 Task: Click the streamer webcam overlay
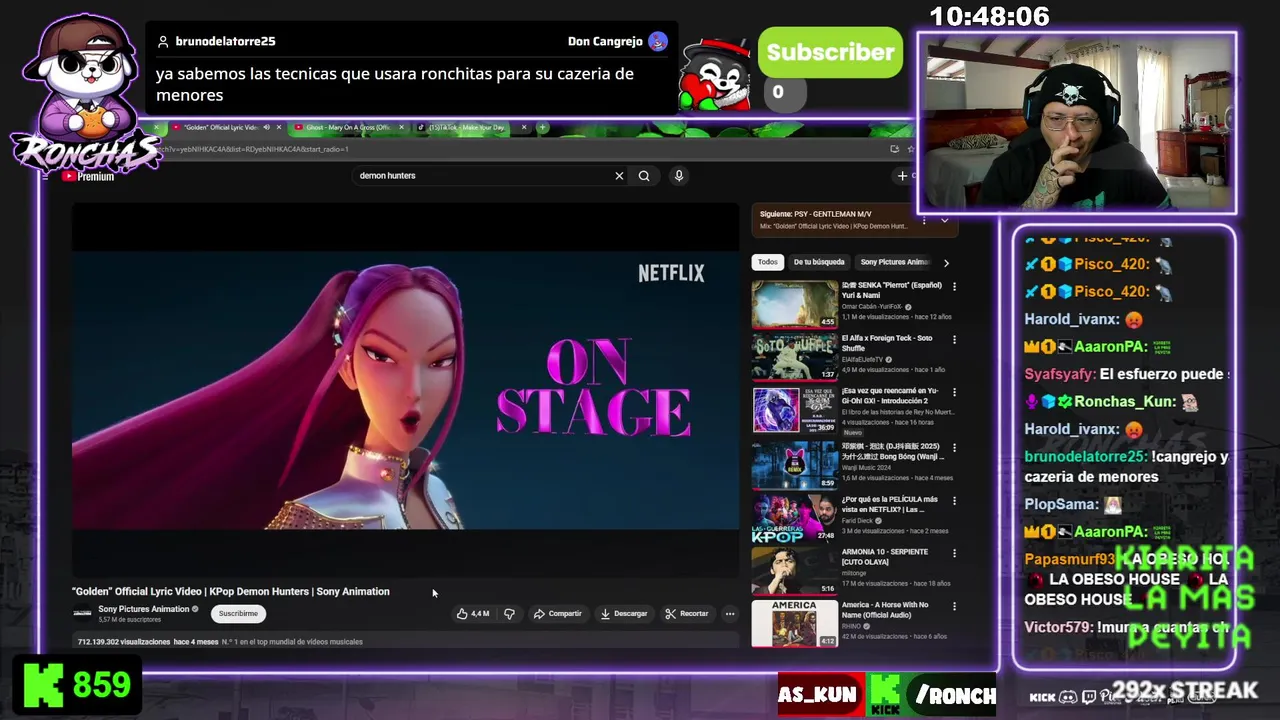pyautogui.click(x=1077, y=123)
